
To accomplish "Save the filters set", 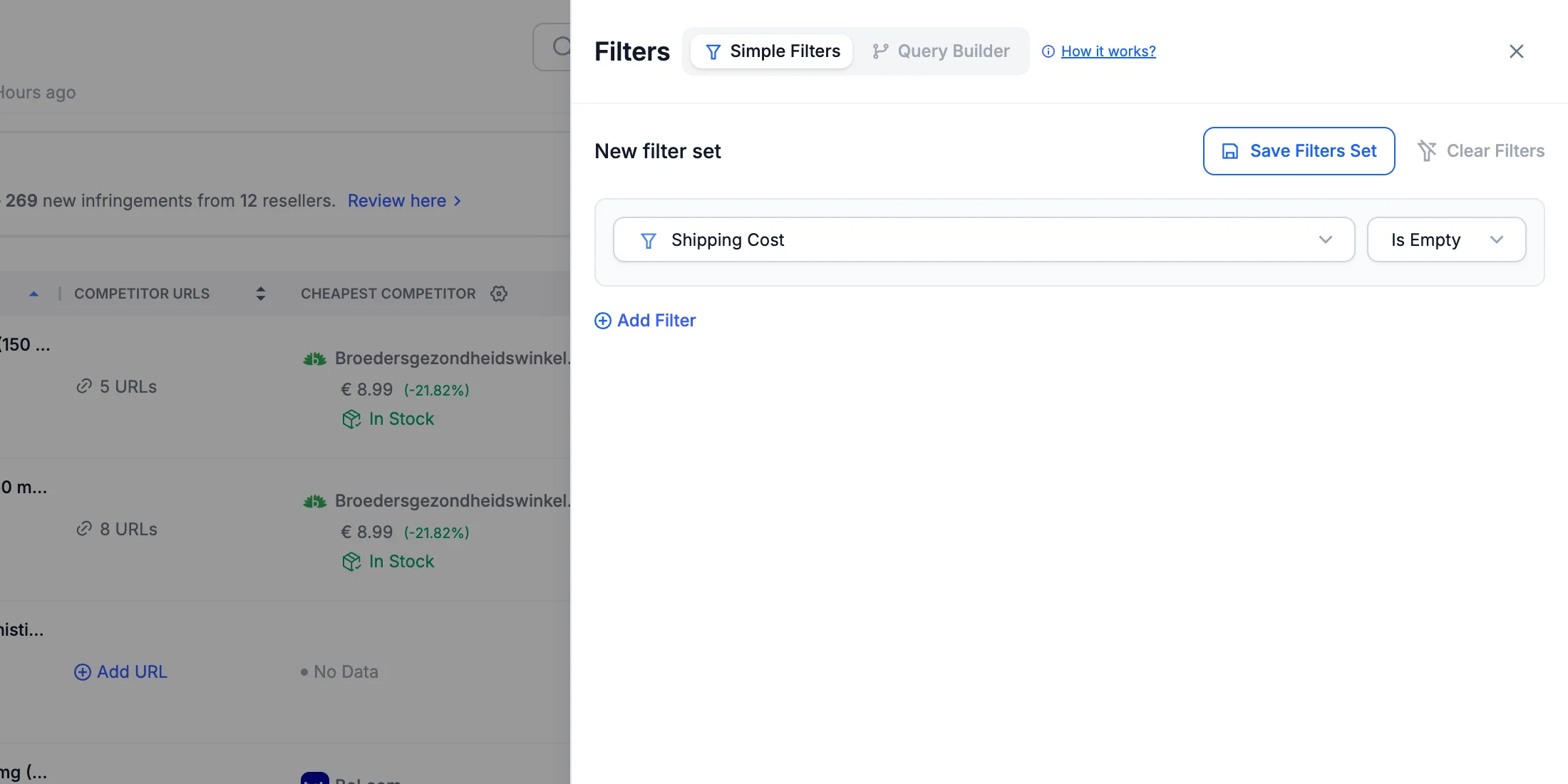I will pyautogui.click(x=1299, y=151).
